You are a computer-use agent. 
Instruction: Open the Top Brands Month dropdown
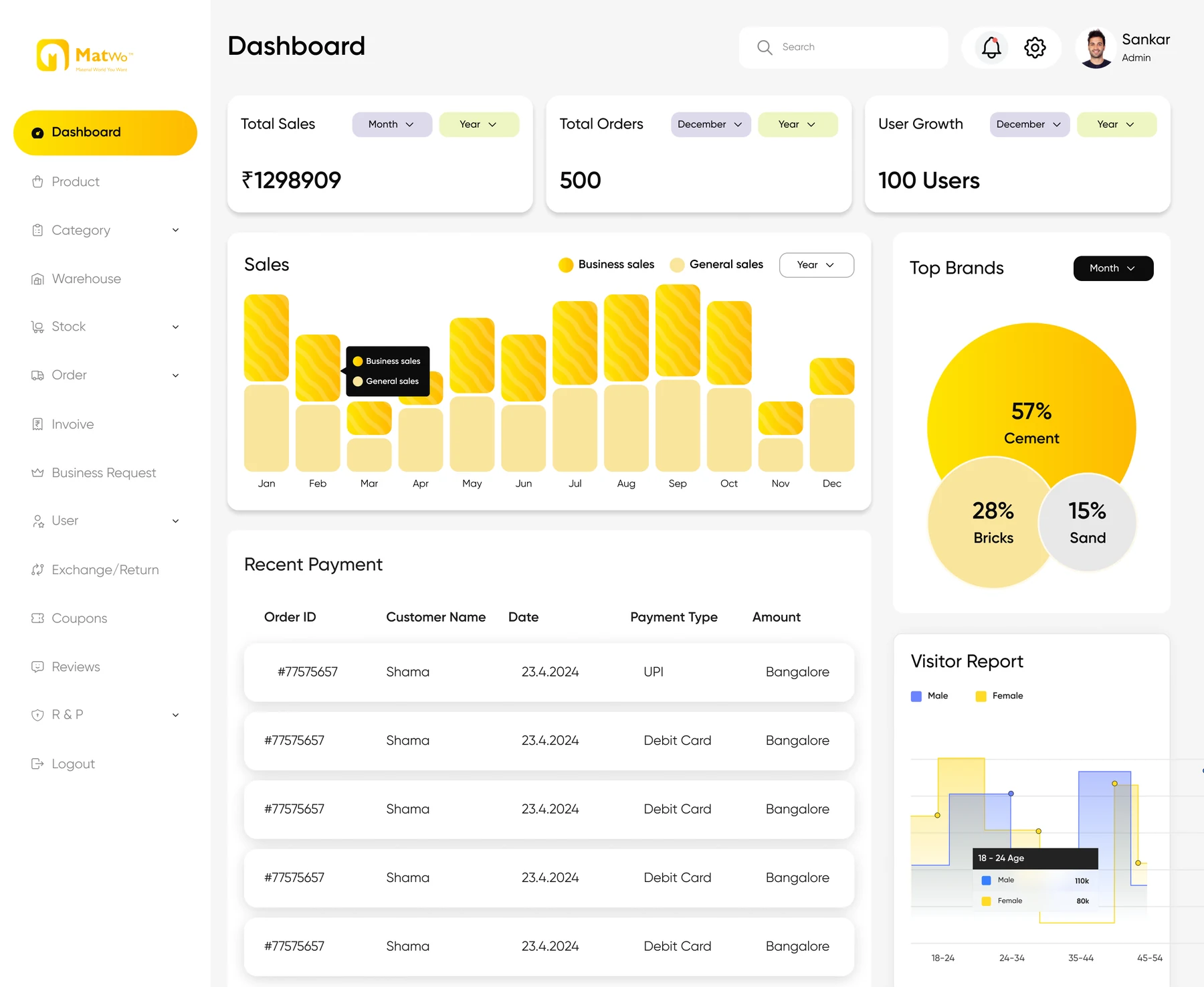click(x=1114, y=268)
